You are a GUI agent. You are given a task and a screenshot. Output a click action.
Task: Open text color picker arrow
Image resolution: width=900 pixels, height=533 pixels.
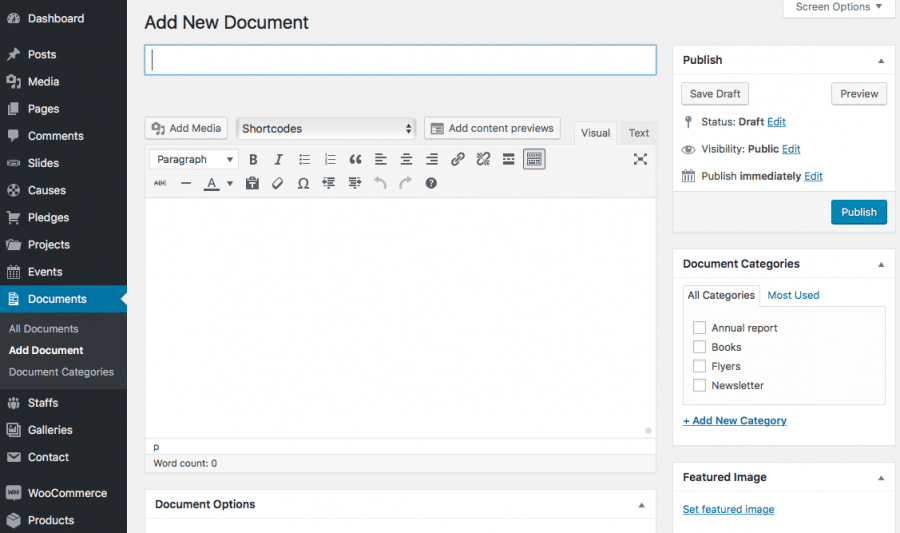tap(230, 184)
